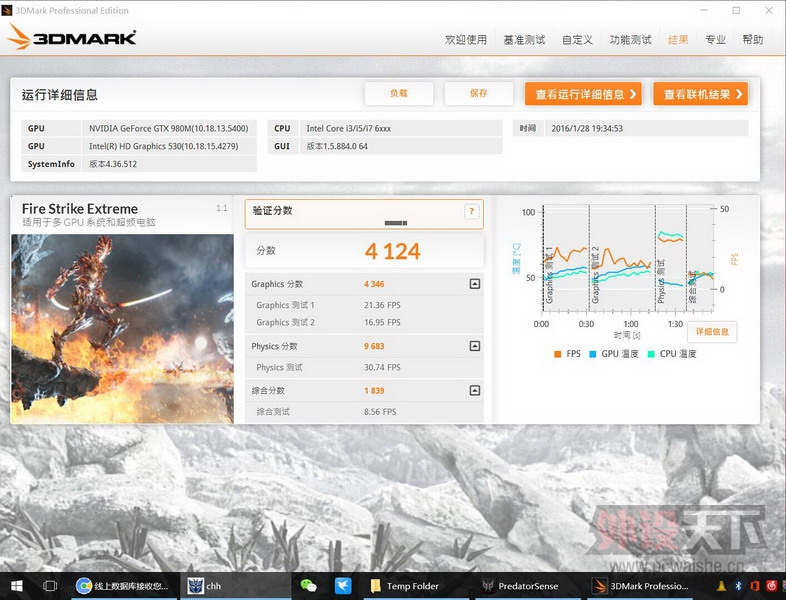Viewport: 786px width, 600px height.
Task: Click the question mark help icon
Action: (471, 212)
